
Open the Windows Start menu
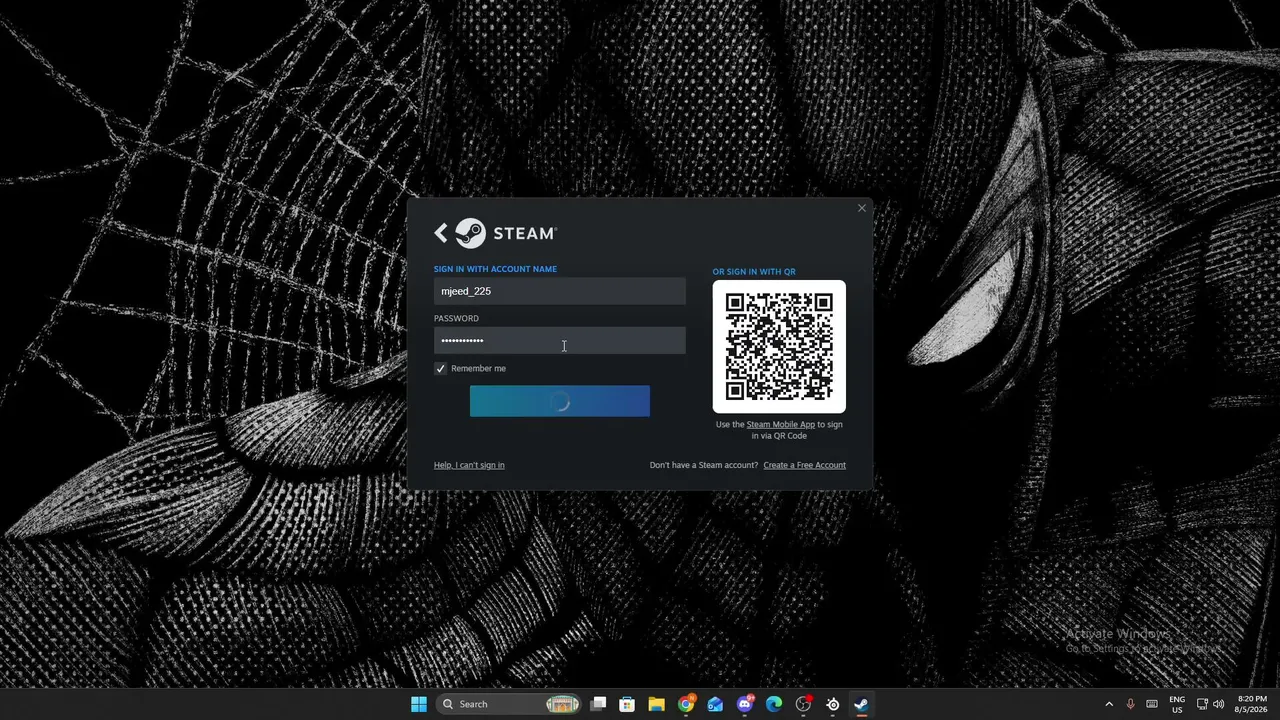coord(419,704)
